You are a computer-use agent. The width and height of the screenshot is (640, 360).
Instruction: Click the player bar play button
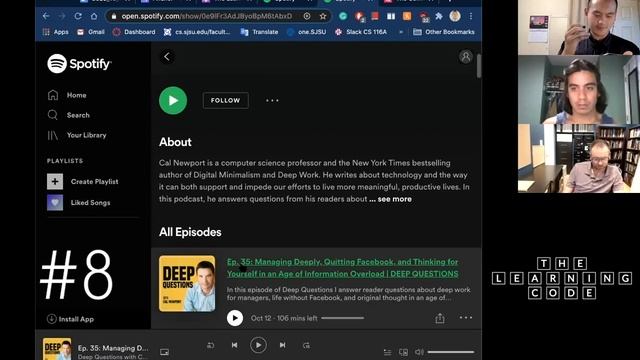pos(258,345)
